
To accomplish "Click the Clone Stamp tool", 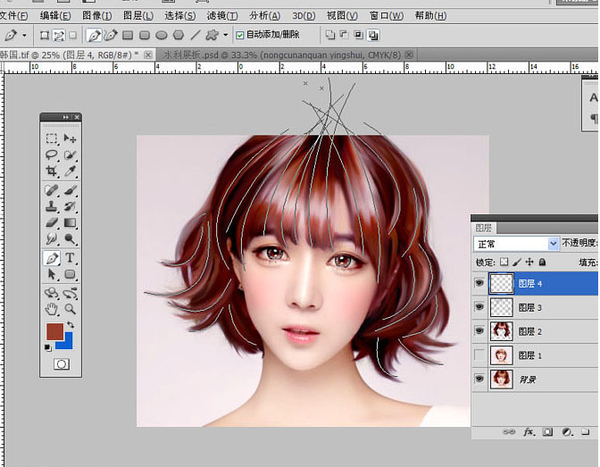I will [51, 206].
